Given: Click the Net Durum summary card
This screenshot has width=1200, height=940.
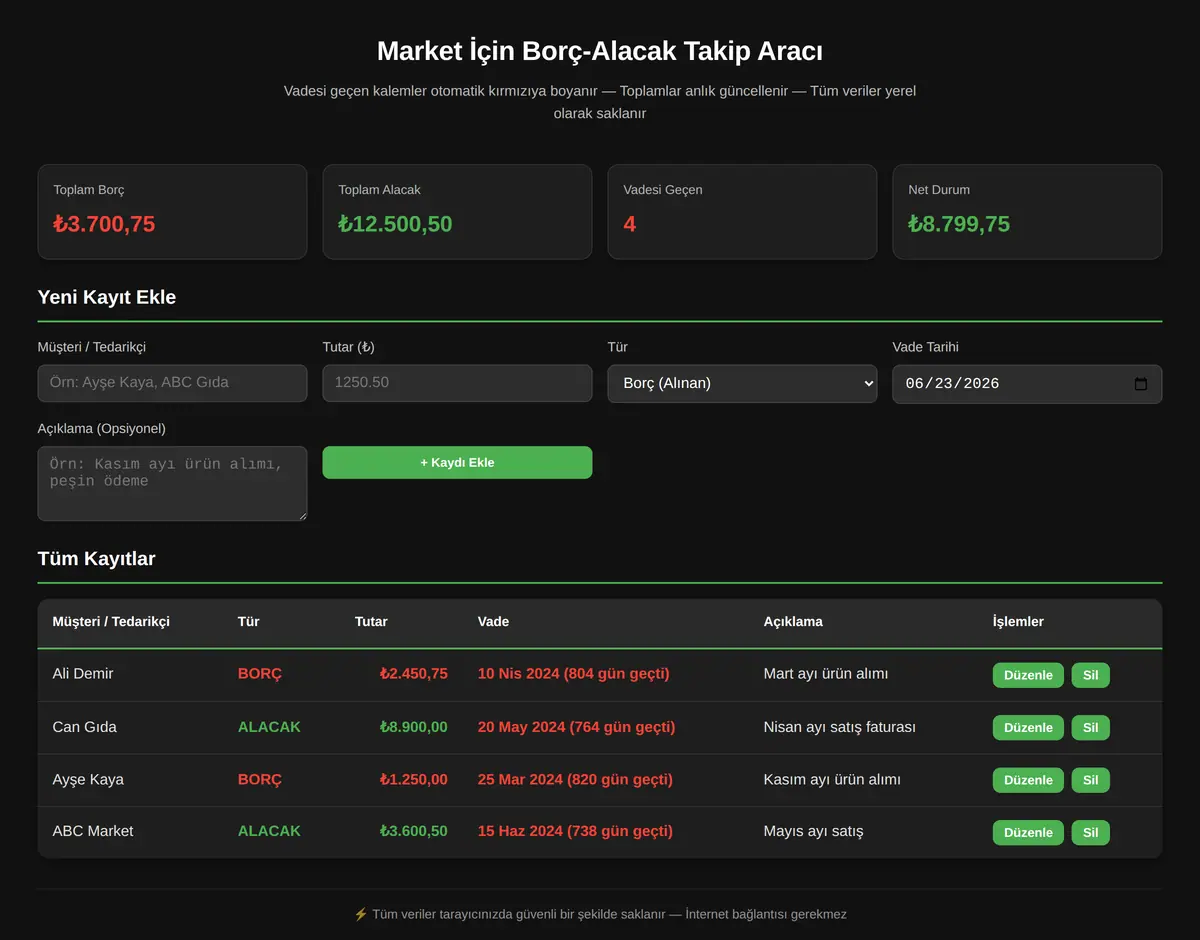Looking at the screenshot, I should (1027, 212).
